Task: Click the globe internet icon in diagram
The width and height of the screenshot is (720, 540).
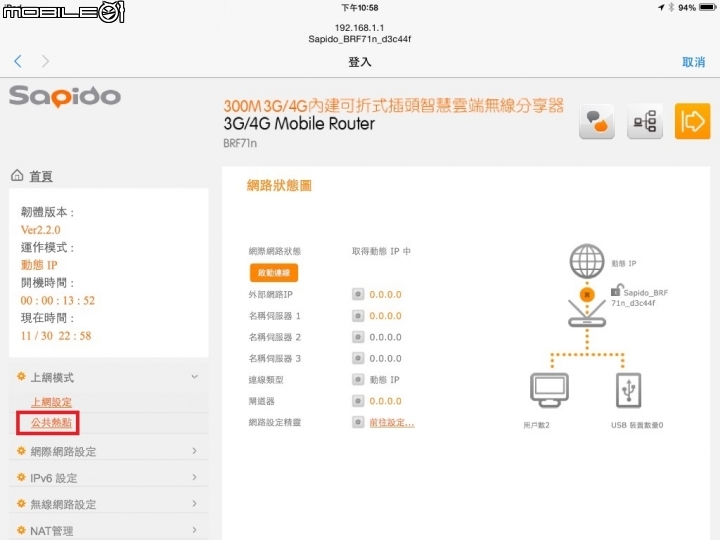Action: coord(587,261)
